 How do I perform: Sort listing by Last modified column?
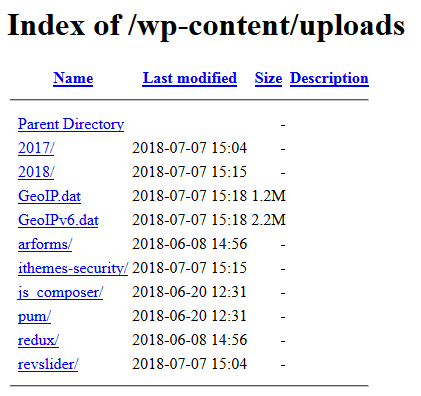tap(190, 79)
